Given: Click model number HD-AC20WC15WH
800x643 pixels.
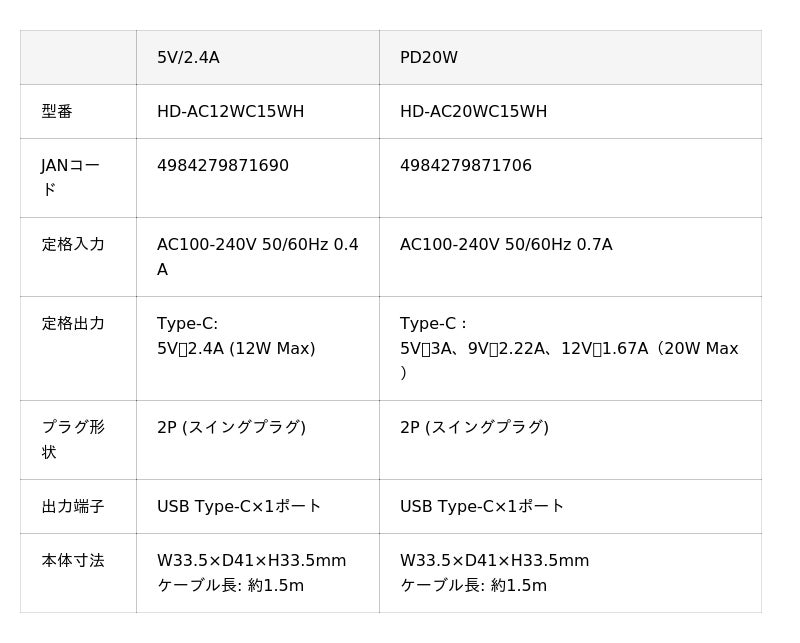Looking at the screenshot, I should 473,112.
